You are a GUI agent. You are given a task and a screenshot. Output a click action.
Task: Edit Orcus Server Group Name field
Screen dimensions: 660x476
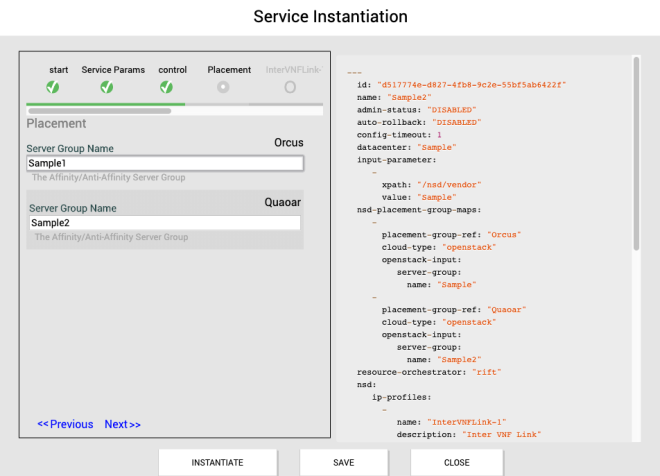[164, 163]
